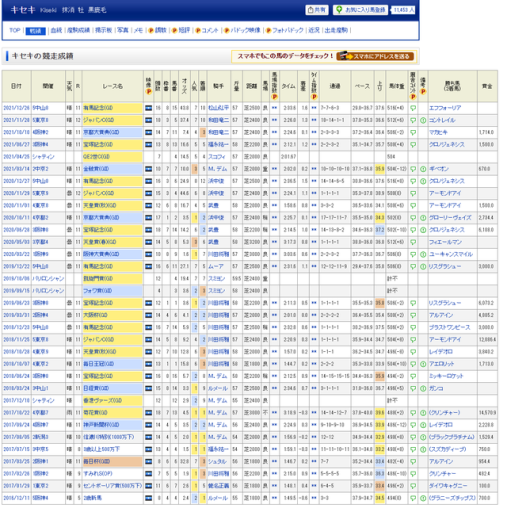Click green 備考 icon in 2020/10/11 京都大賞典 row
The width and height of the screenshot is (507, 512).
point(423,218)
